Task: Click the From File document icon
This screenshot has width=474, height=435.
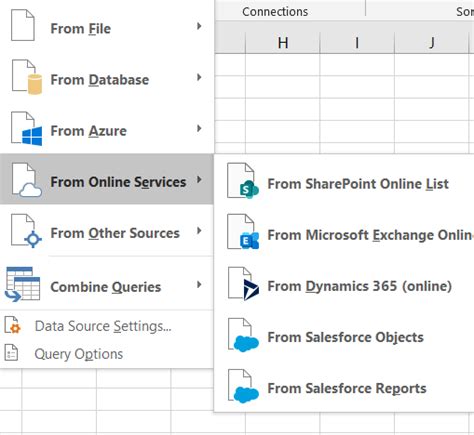Action: pyautogui.click(x=23, y=25)
